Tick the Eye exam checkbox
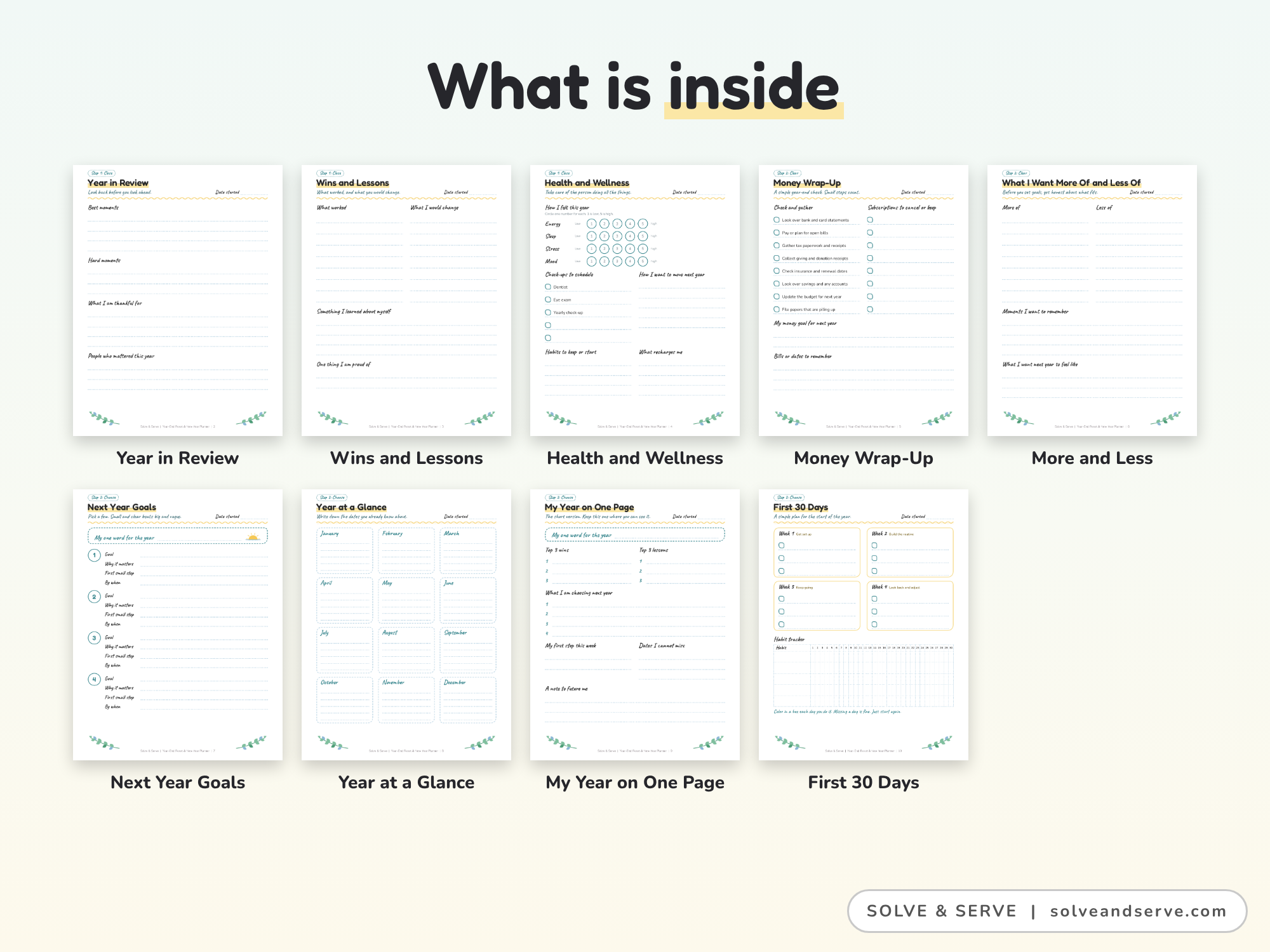Viewport: 1270px width, 952px height. [548, 300]
